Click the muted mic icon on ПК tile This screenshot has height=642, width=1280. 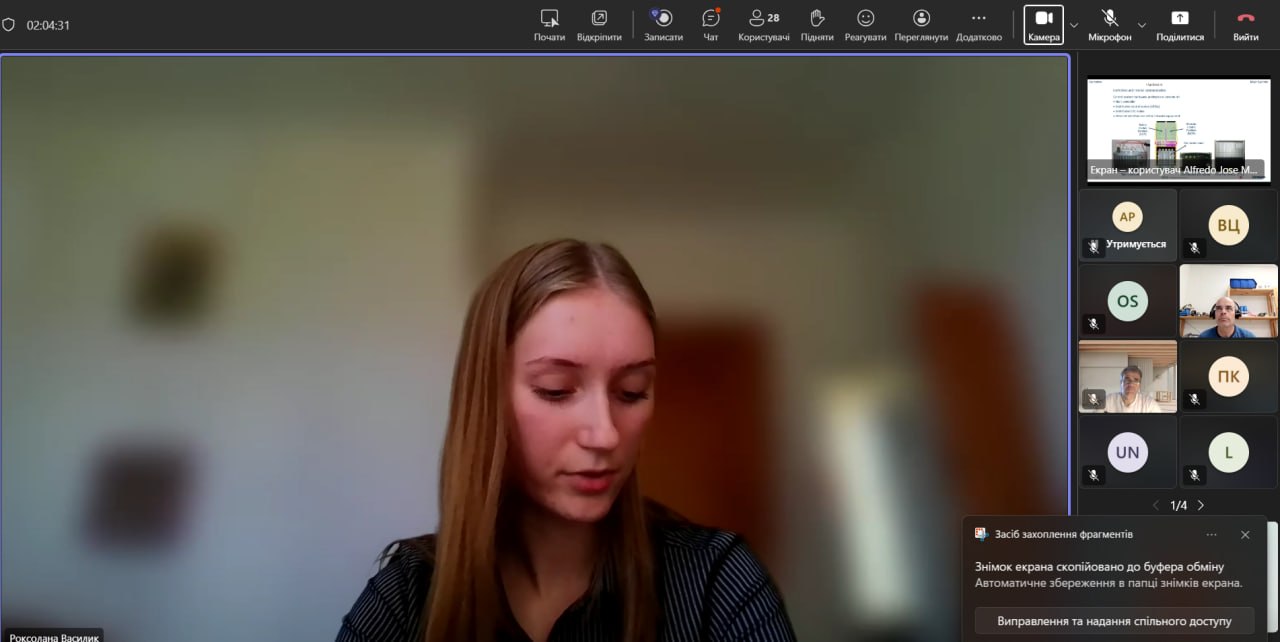coord(1194,399)
